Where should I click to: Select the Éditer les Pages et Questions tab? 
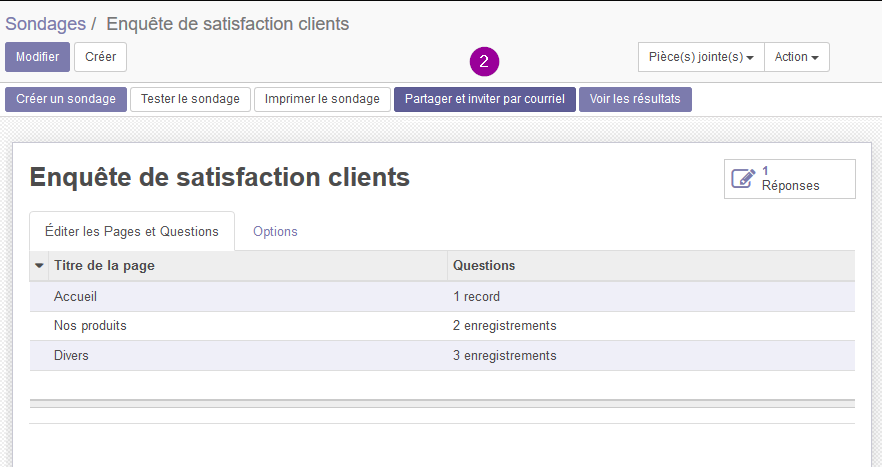pos(132,231)
